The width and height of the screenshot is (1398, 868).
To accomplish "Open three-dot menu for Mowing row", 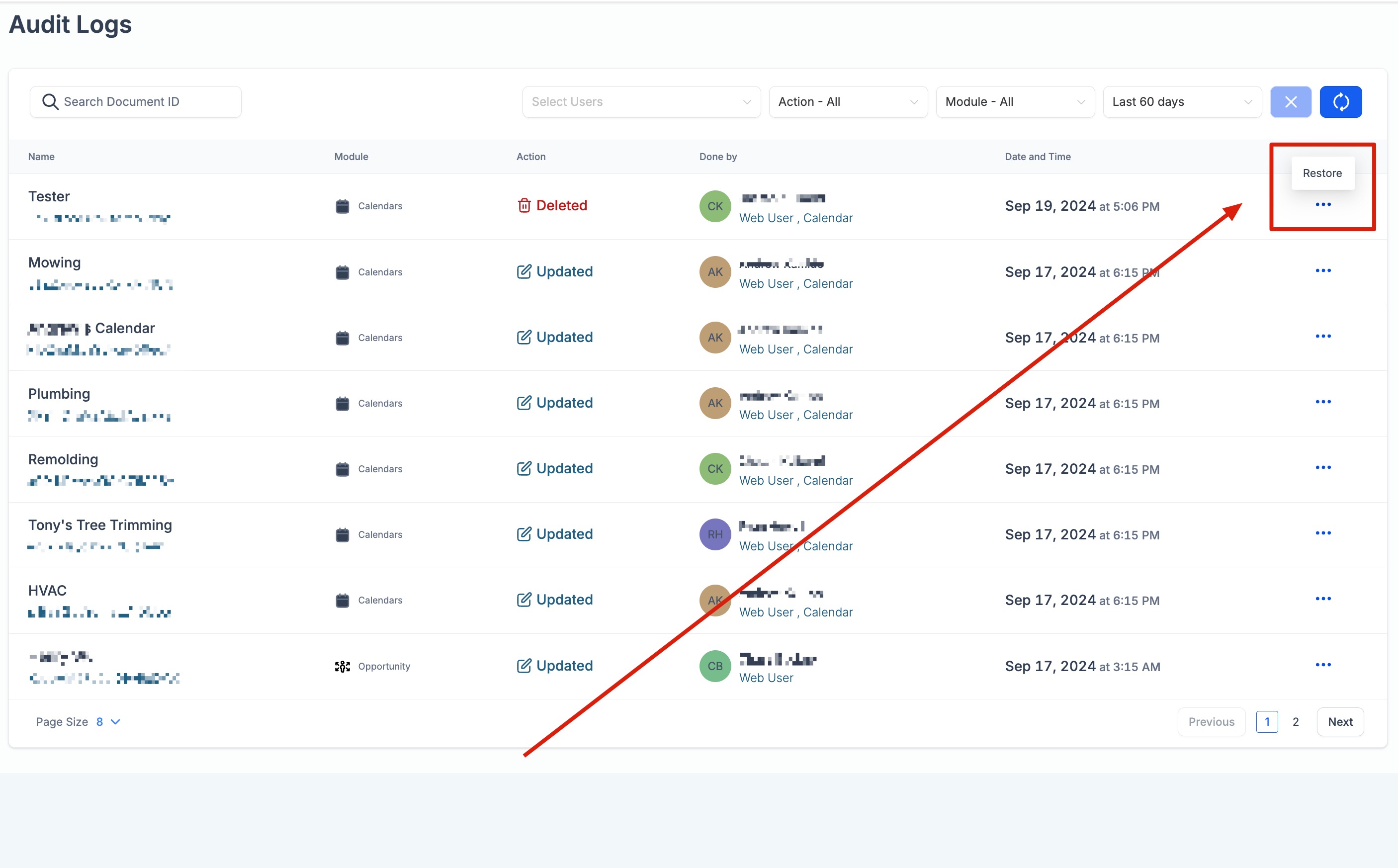I will (1322, 270).
